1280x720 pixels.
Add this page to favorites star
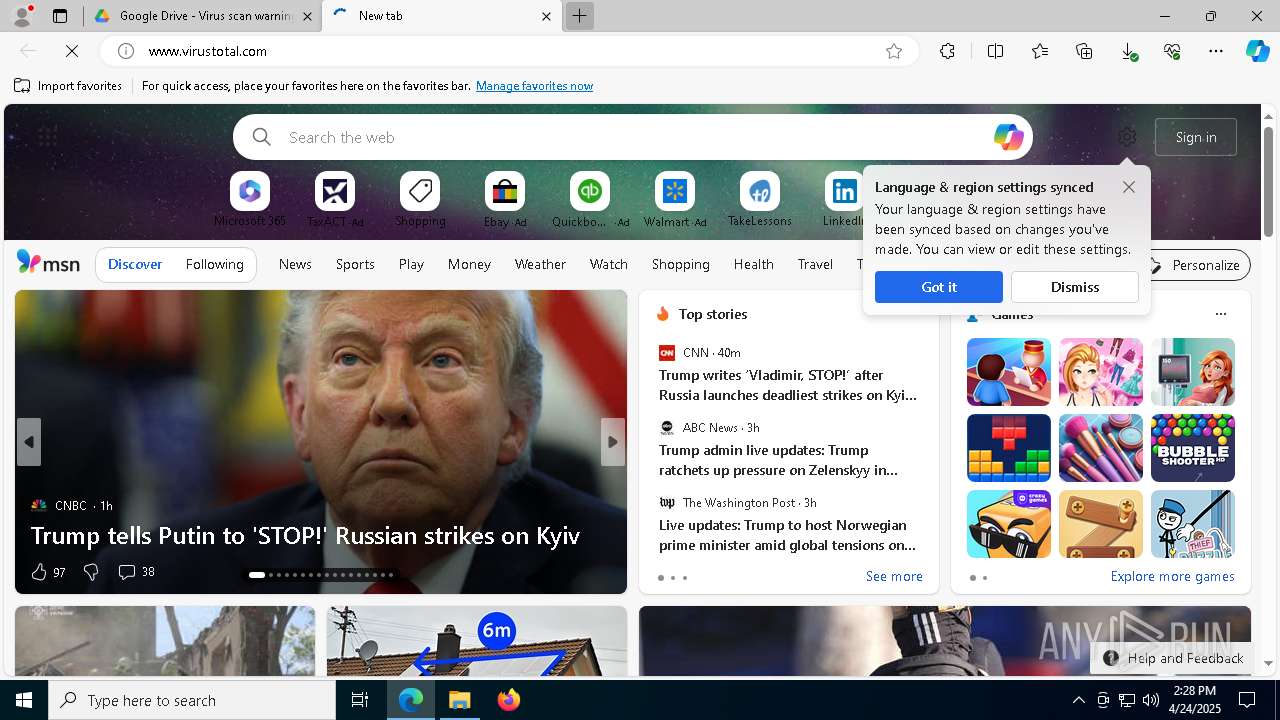[894, 51]
